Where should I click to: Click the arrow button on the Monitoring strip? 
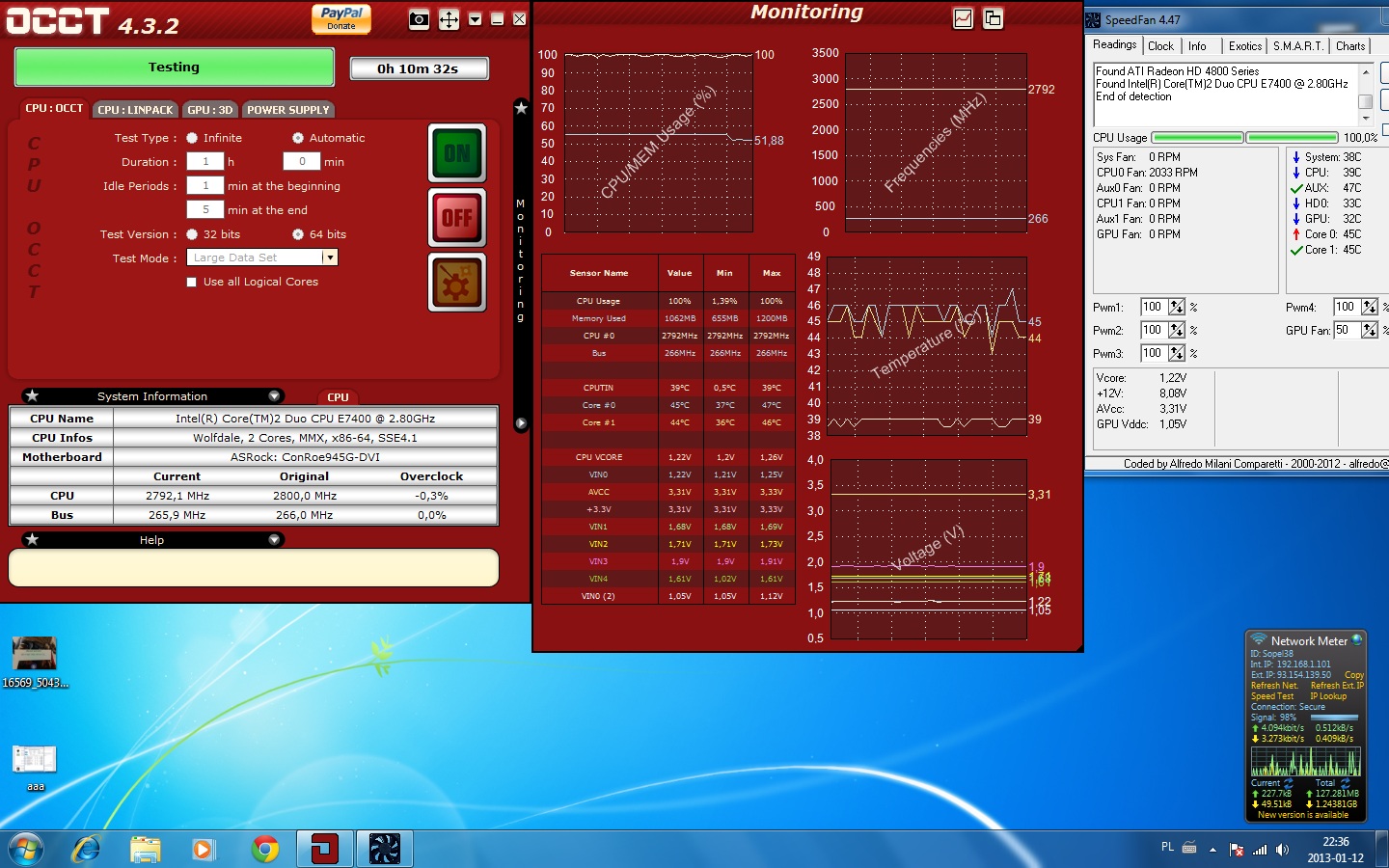point(521,423)
